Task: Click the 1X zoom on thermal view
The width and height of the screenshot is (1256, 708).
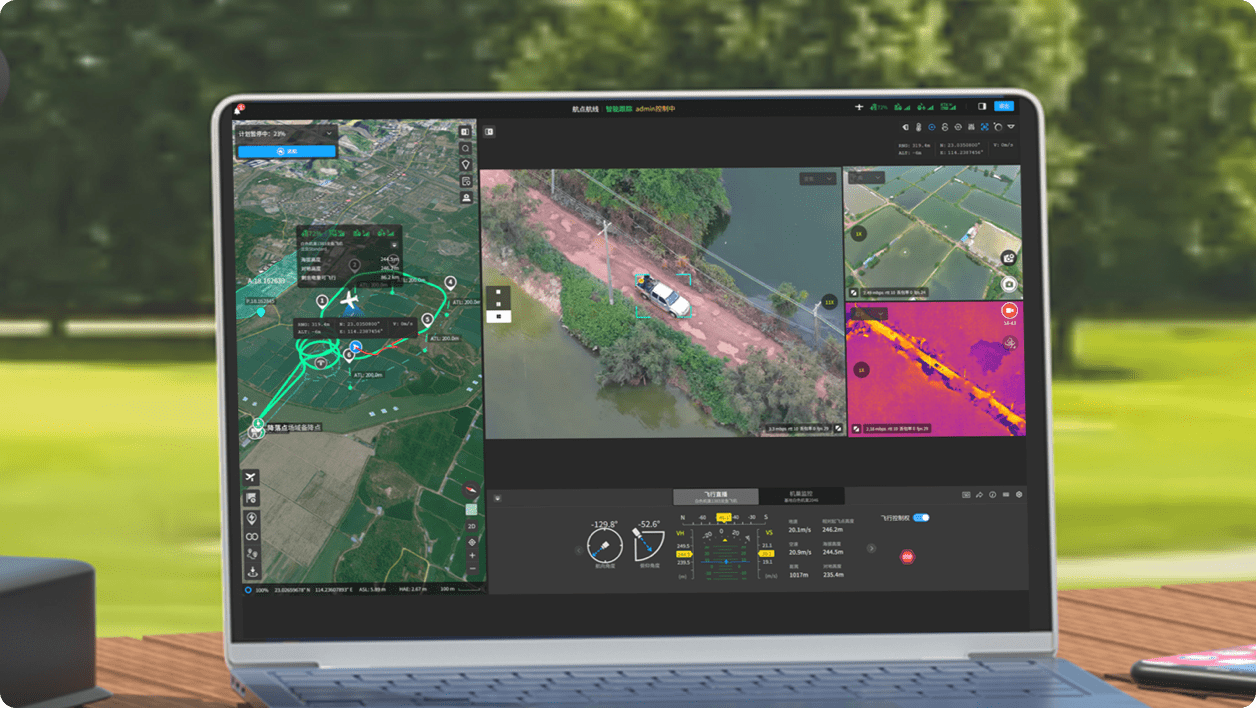Action: (x=859, y=370)
